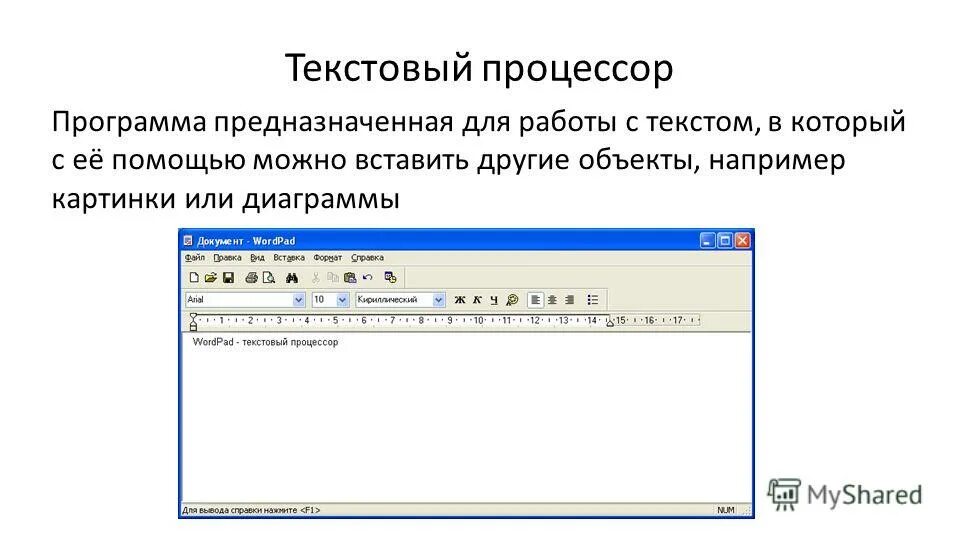Click the 'Документ - WordPad' title bar text

point(246,241)
